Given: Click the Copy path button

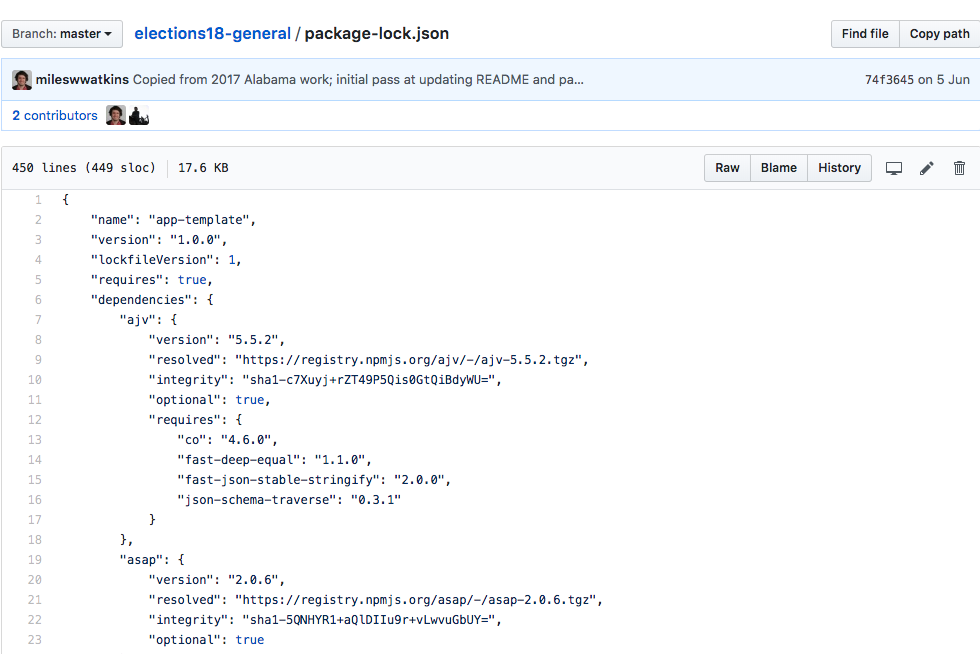Looking at the screenshot, I should click(939, 34).
